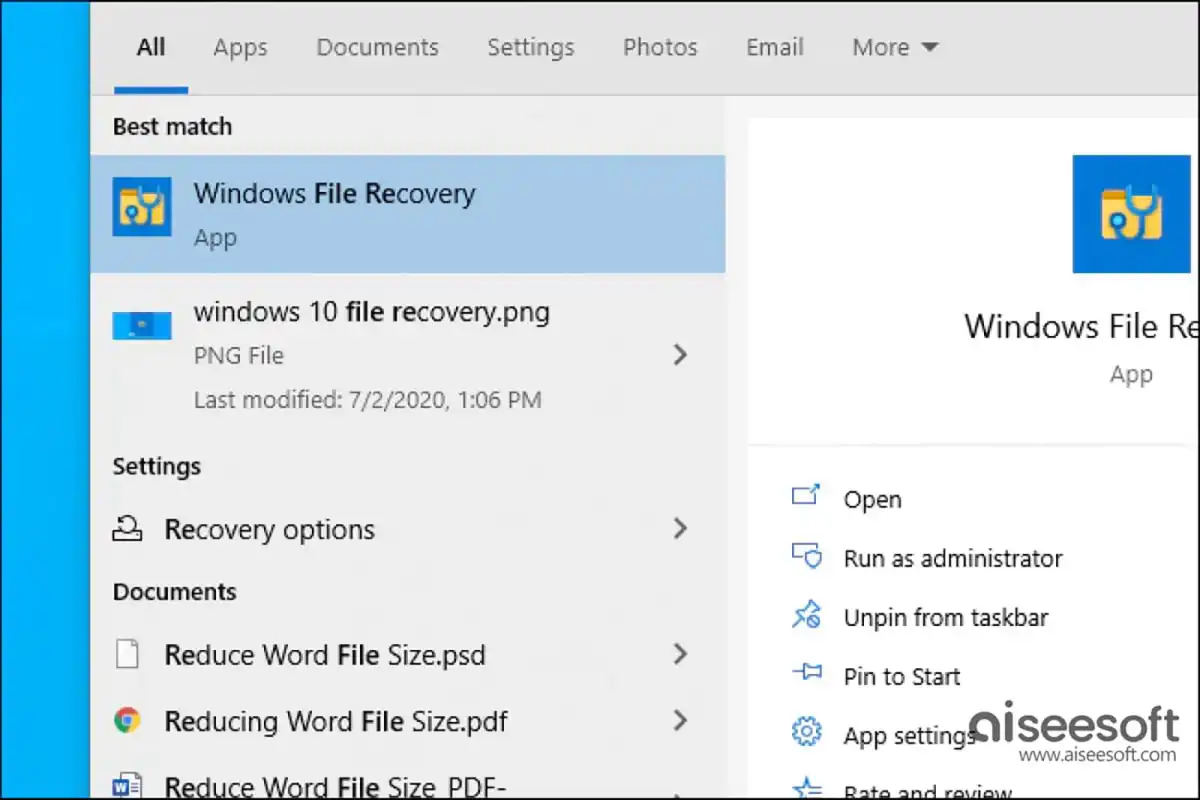
Task: Click the Open action icon
Action: pos(805,497)
